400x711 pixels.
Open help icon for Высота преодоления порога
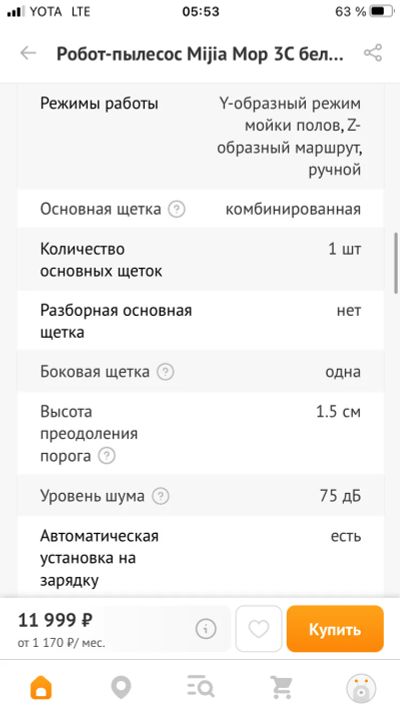[107, 456]
